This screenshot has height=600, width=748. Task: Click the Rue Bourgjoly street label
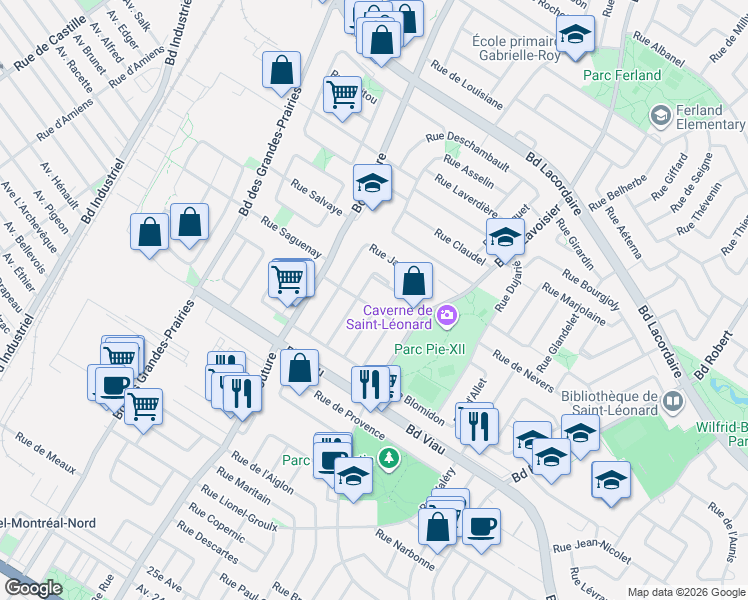click(592, 290)
